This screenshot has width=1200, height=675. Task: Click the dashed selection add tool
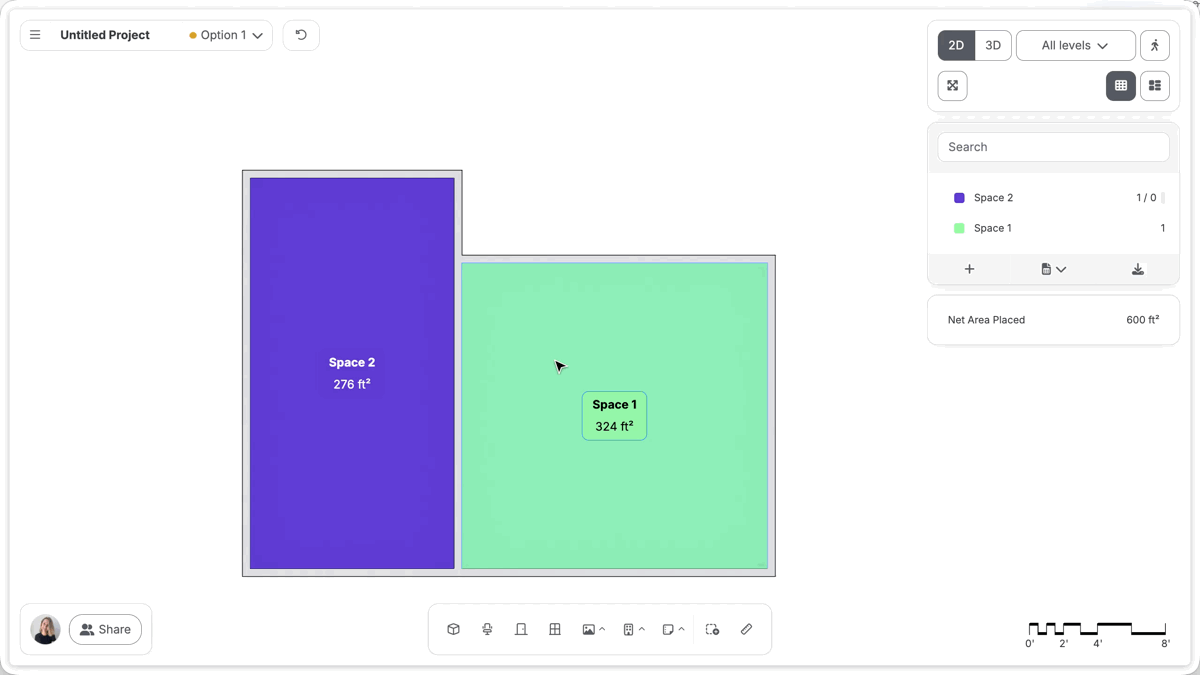[712, 629]
